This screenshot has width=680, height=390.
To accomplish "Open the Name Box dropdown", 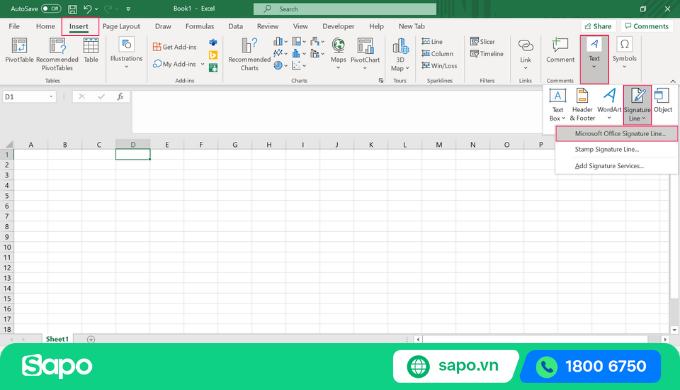I will coord(51,97).
